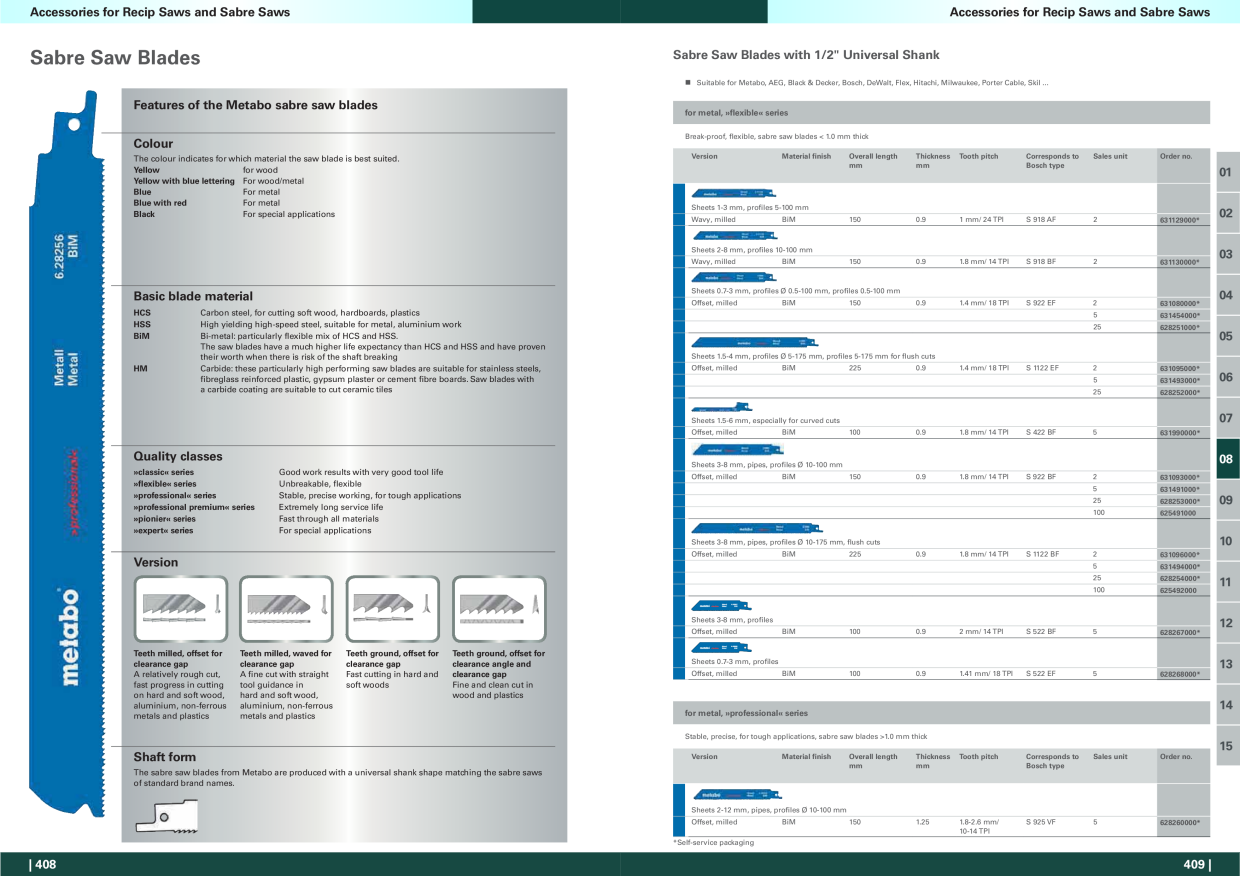The image size is (1240, 876).
Task: Click Bosch type 'S 1122 EF'
Action: [1042, 368]
